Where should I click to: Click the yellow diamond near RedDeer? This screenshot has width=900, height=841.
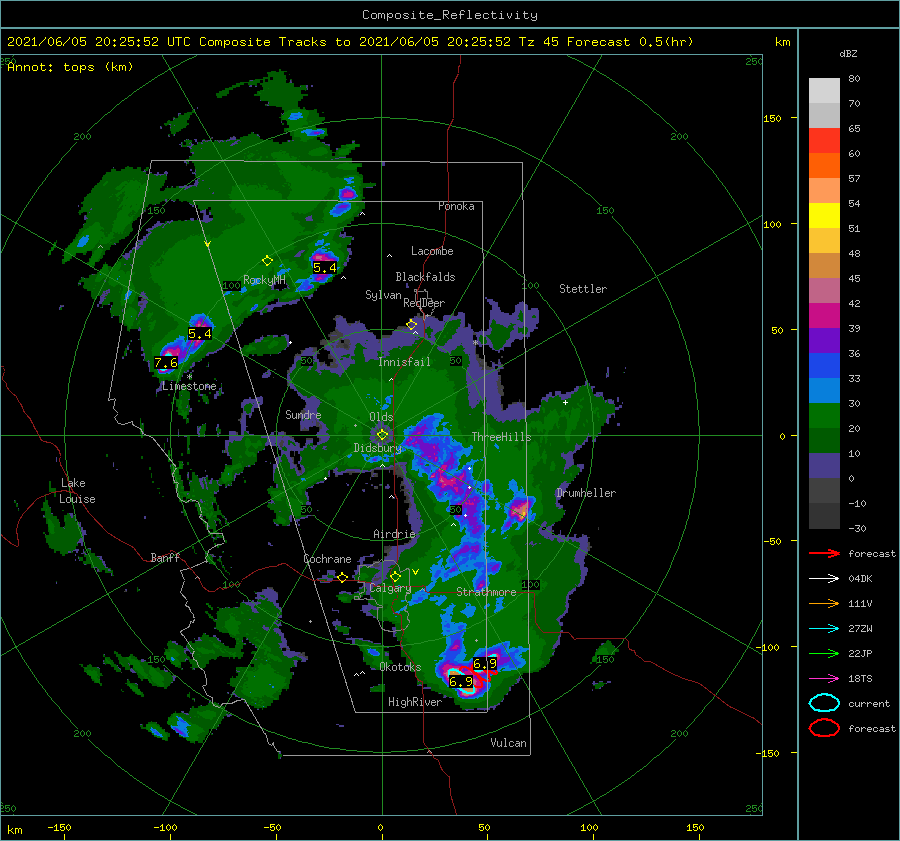click(412, 325)
